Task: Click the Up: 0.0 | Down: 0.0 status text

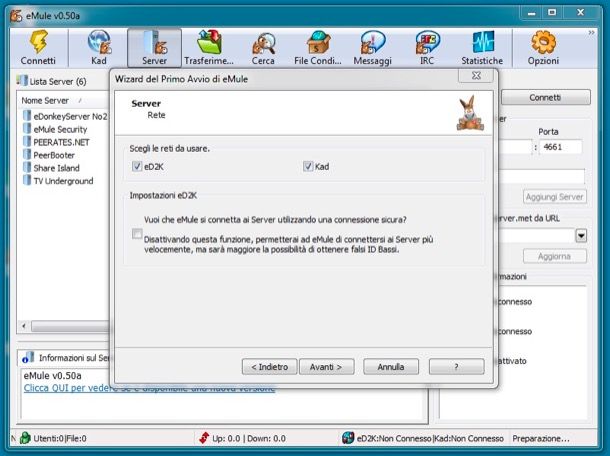Action: pyautogui.click(x=249, y=438)
